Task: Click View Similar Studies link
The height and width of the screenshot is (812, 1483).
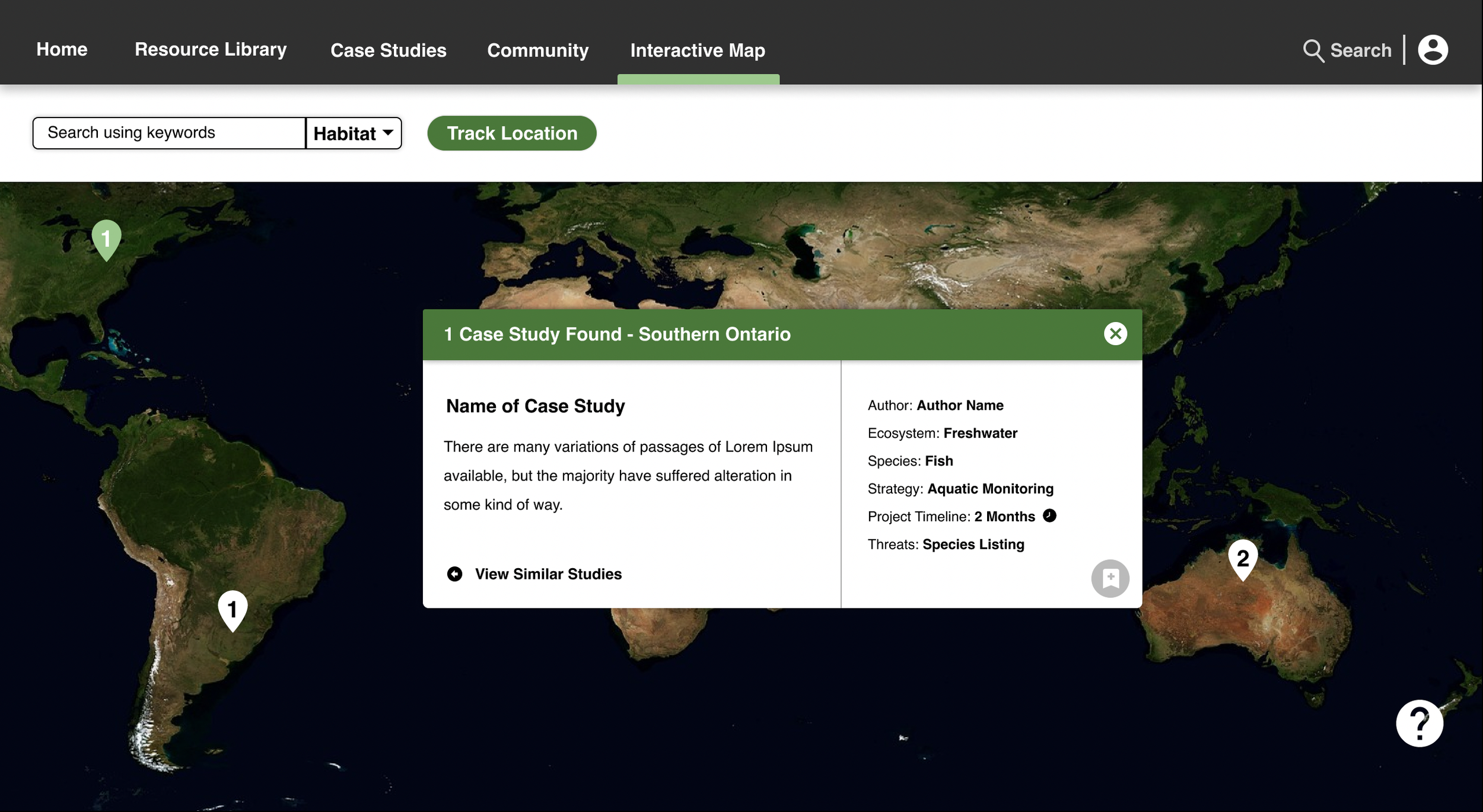Action: tap(548, 574)
